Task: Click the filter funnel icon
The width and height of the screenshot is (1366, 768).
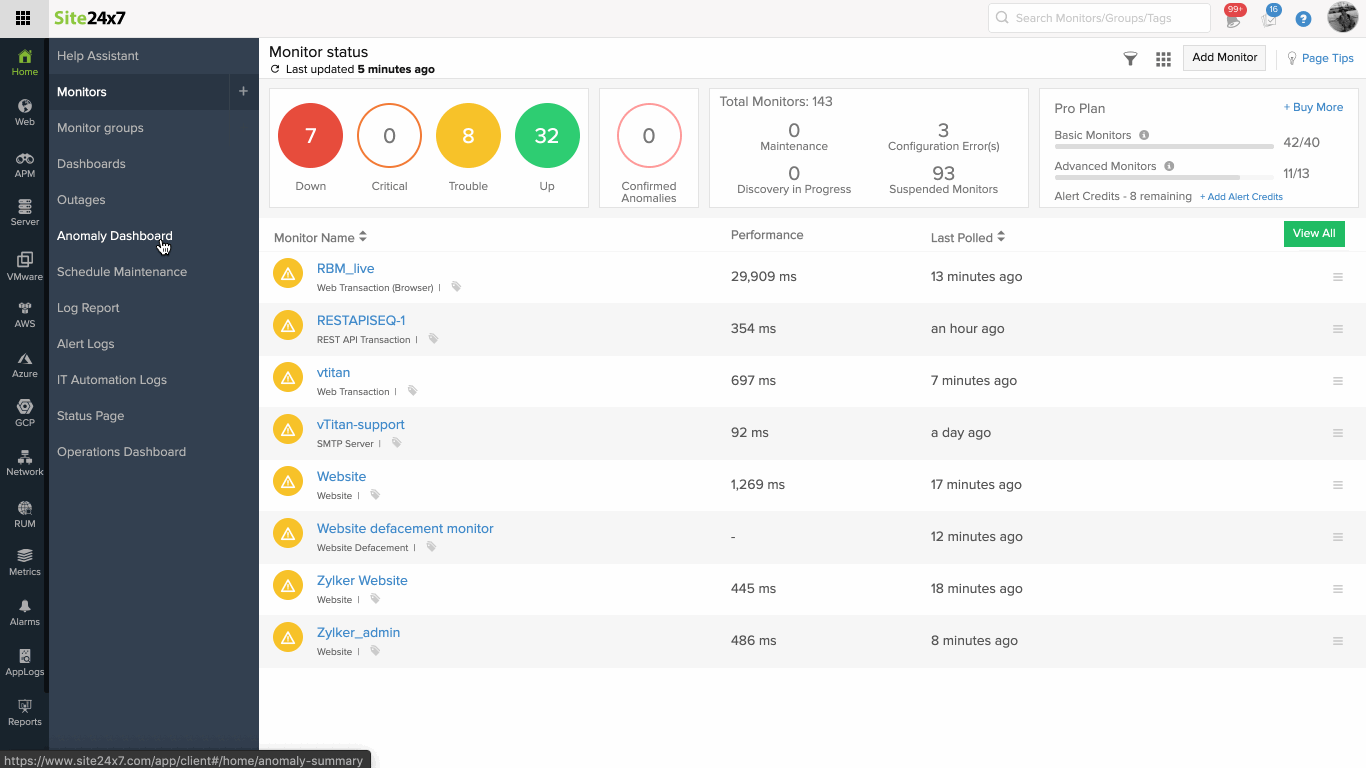Action: pyautogui.click(x=1130, y=59)
